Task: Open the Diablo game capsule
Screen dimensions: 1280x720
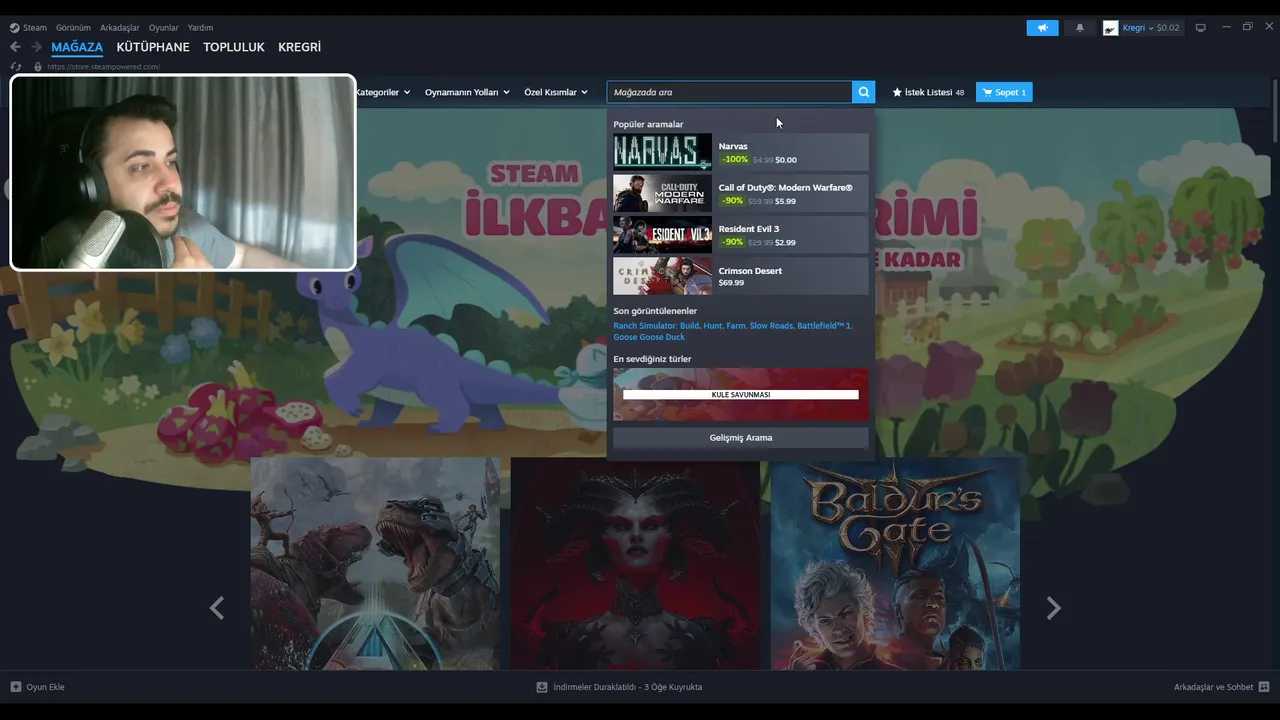Action: [x=635, y=564]
